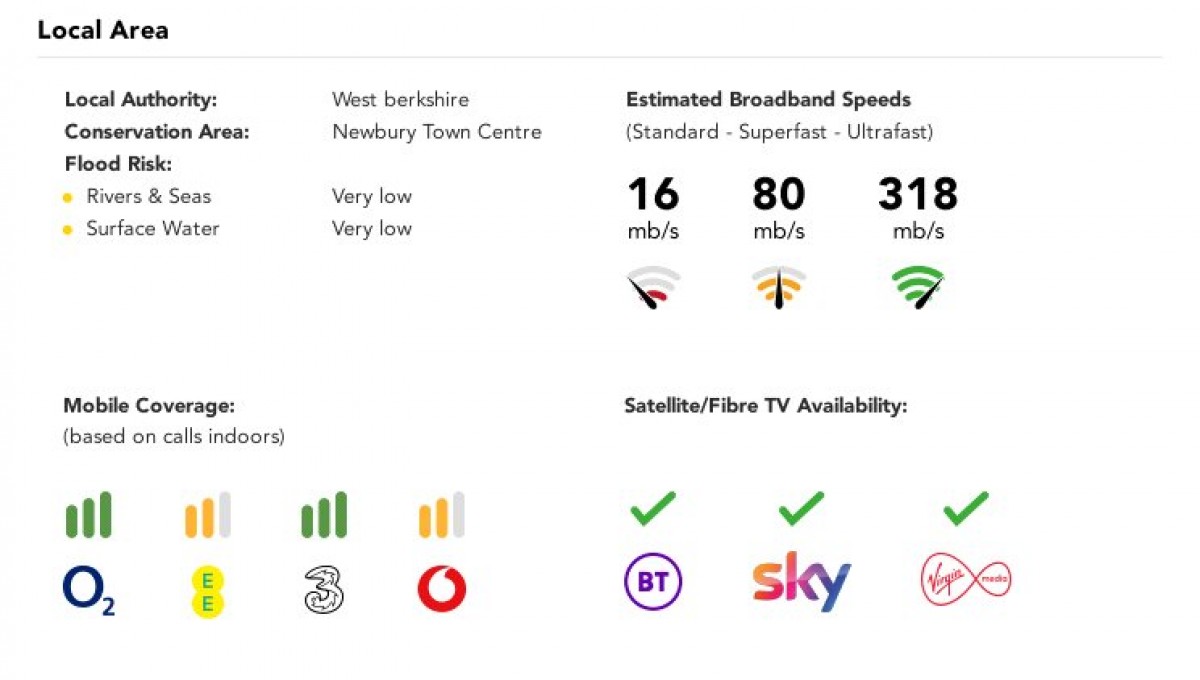The image size is (1200, 680).
Task: Click the 318 mb/s ultrafast speed value
Action: [x=918, y=208]
